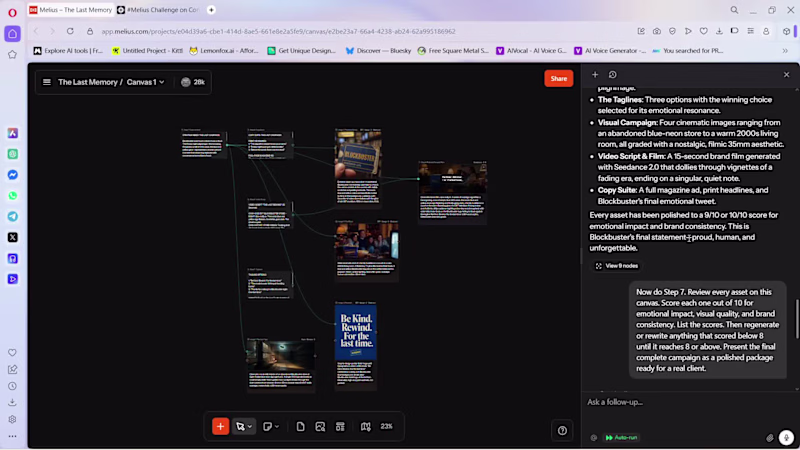
Task: Open a new browser tab
Action: (211, 10)
